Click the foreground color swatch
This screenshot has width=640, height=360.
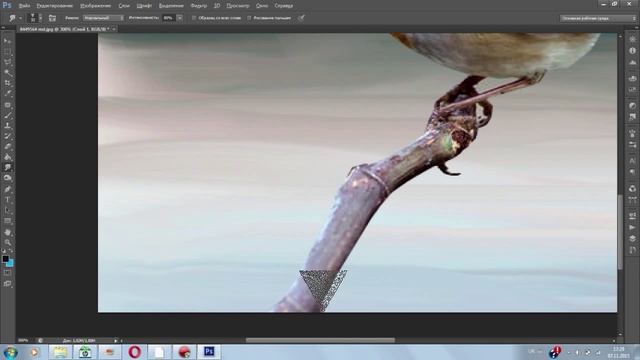coord(5,259)
